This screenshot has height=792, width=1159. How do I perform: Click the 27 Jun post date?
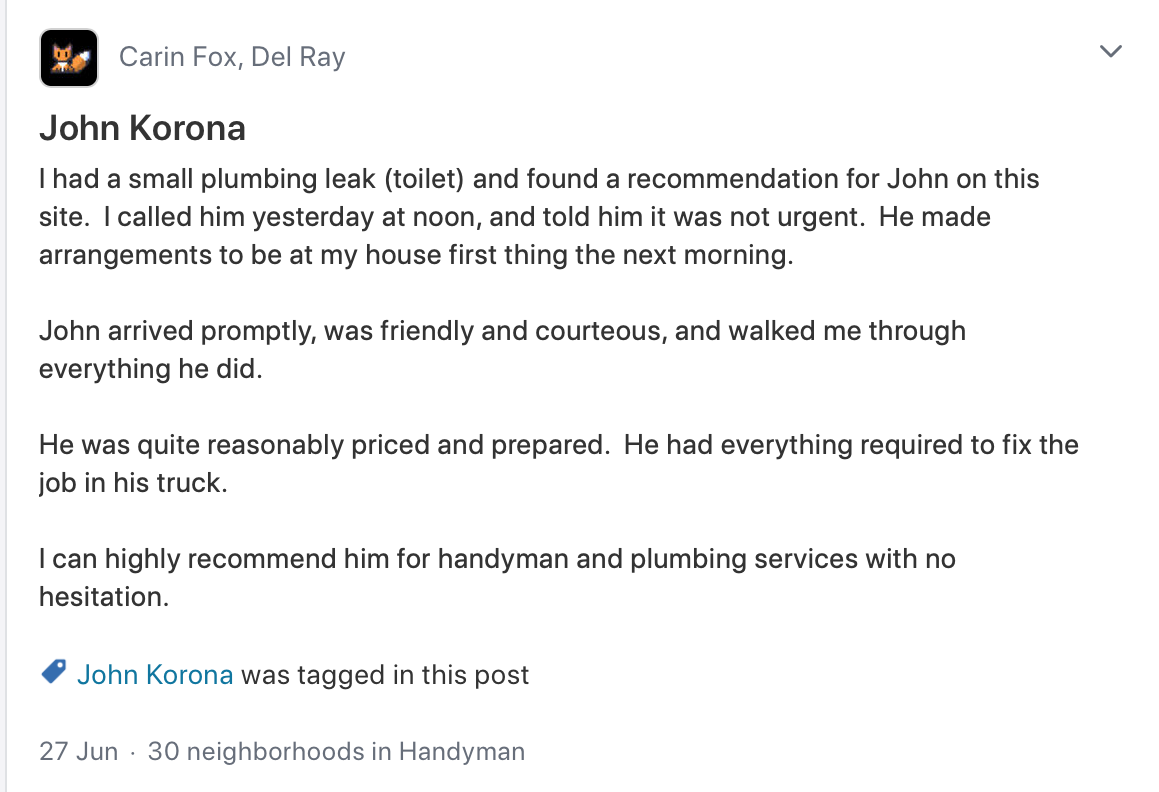(78, 751)
